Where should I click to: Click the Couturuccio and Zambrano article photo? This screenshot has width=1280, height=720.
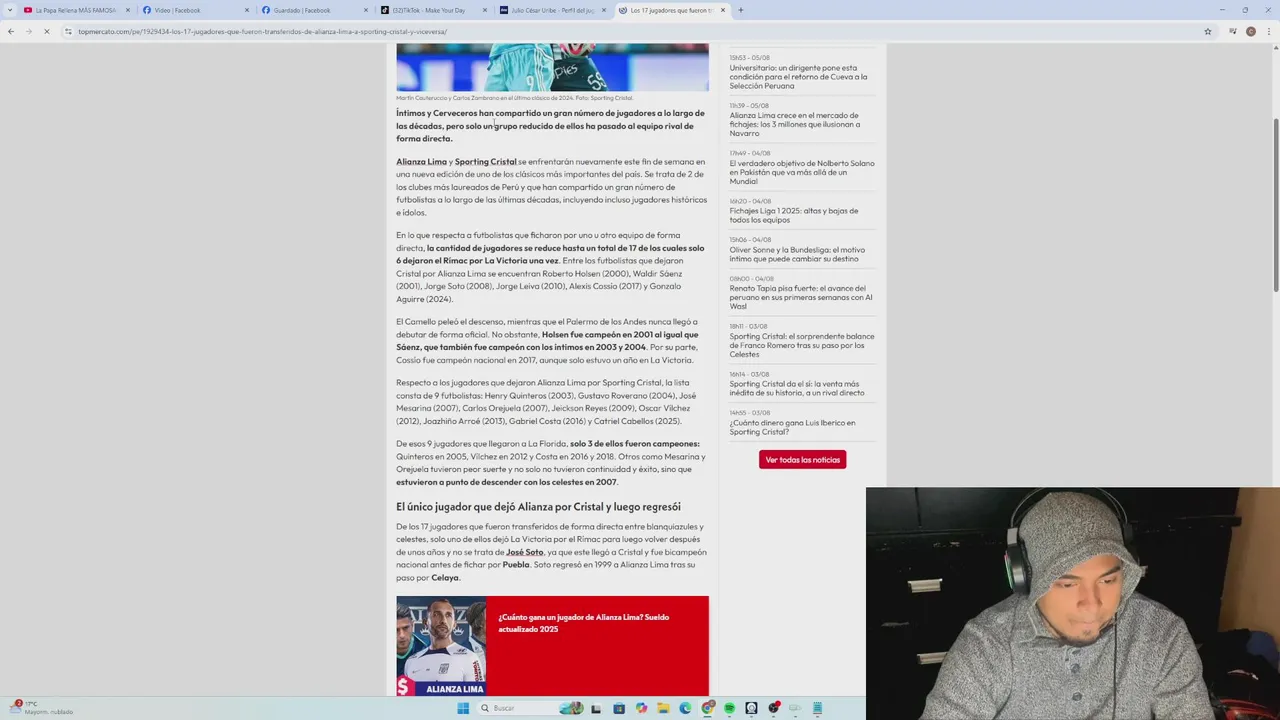click(x=552, y=67)
